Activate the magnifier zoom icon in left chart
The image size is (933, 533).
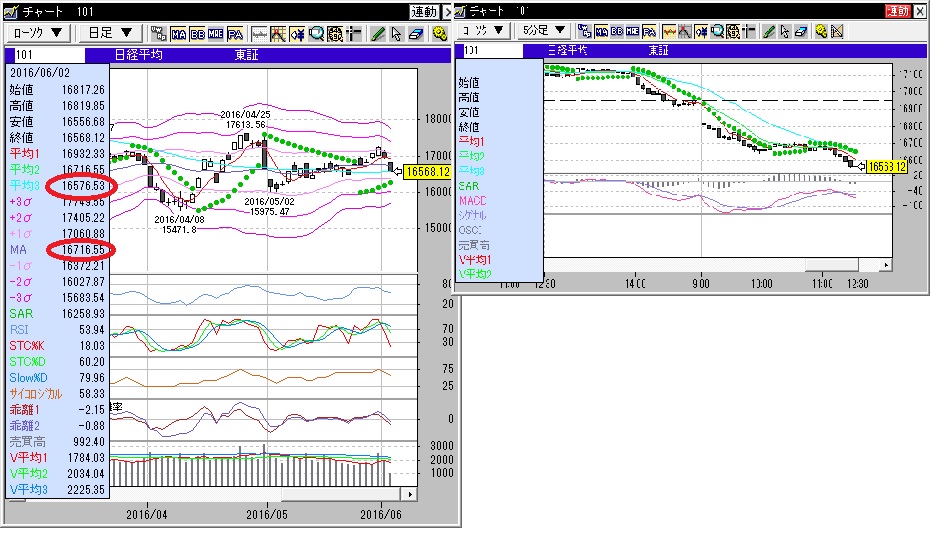[x=316, y=34]
